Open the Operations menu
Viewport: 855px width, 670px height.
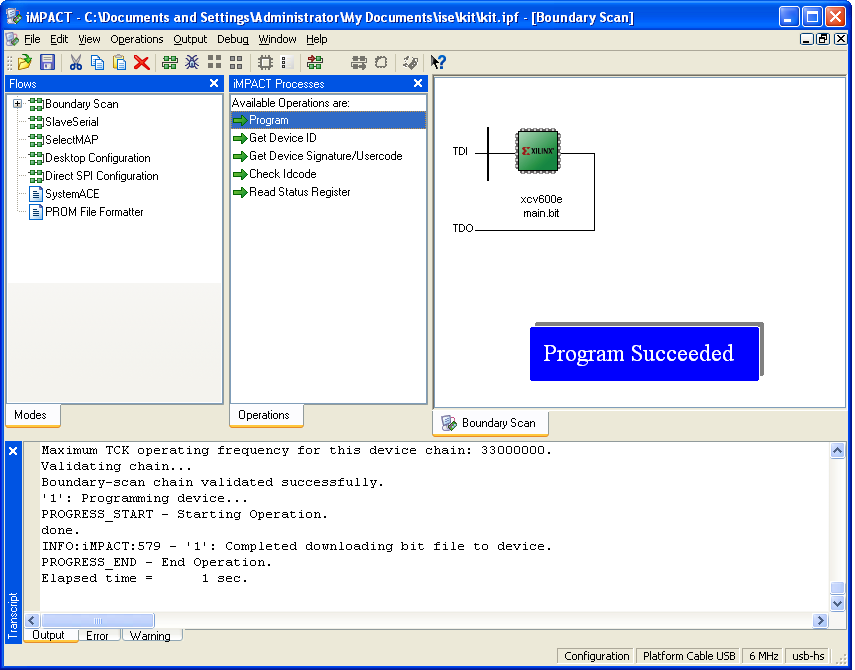(137, 39)
